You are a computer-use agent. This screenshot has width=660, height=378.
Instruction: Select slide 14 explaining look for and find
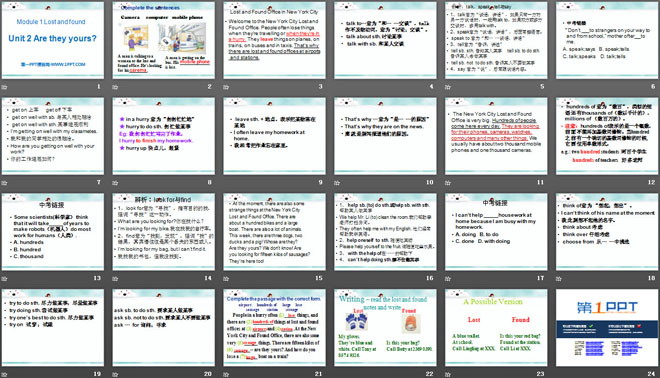click(163, 232)
